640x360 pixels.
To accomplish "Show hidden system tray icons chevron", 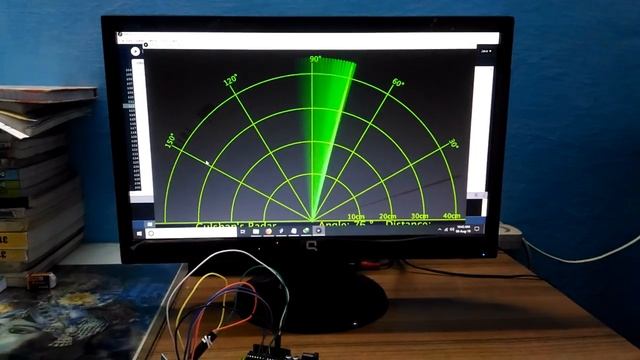I will (440, 230).
